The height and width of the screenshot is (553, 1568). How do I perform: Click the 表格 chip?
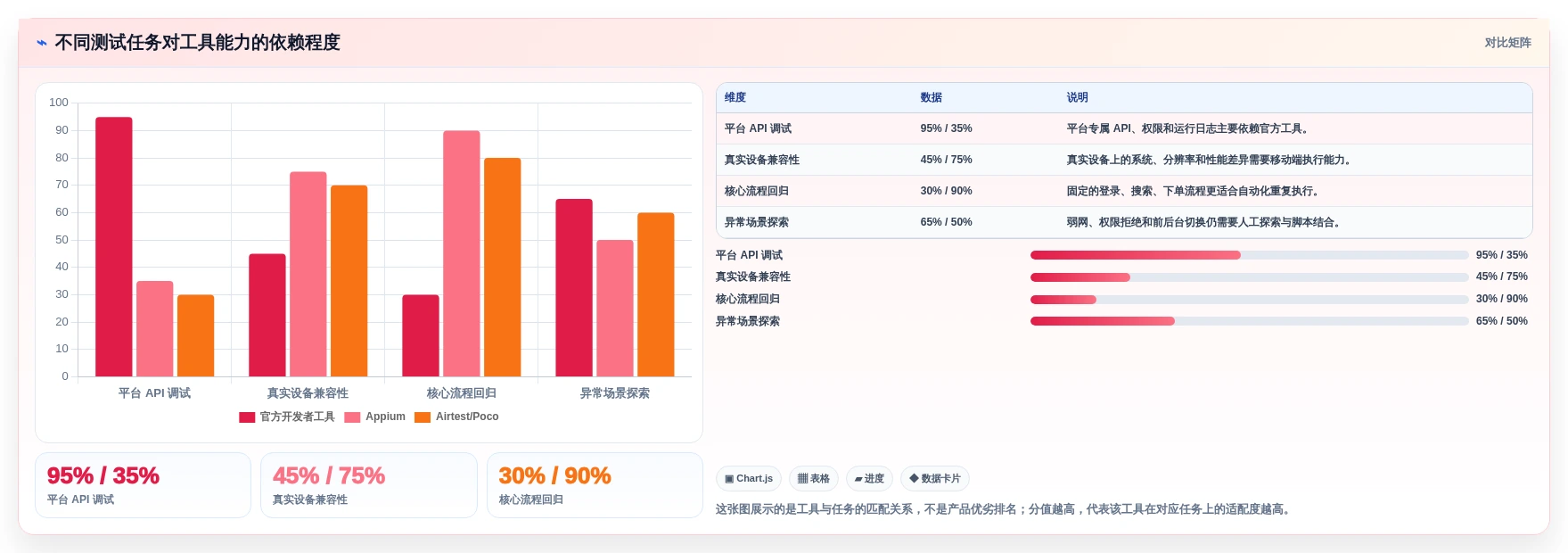coord(814,479)
